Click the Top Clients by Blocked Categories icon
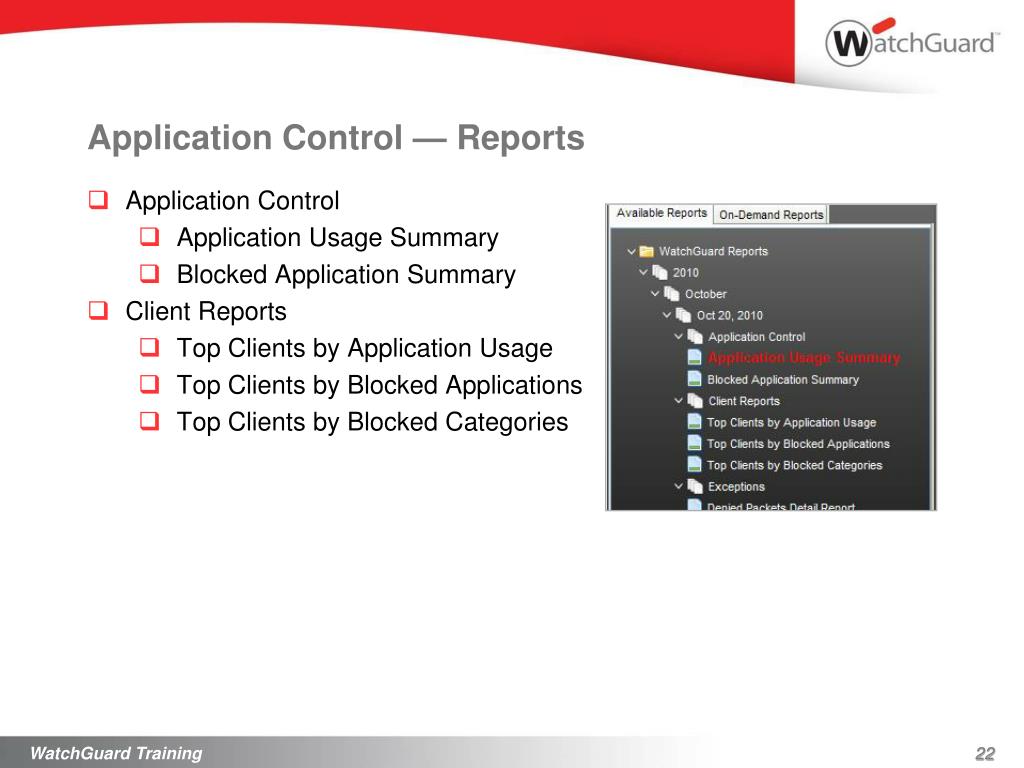The image size is (1024, 768). pos(694,465)
